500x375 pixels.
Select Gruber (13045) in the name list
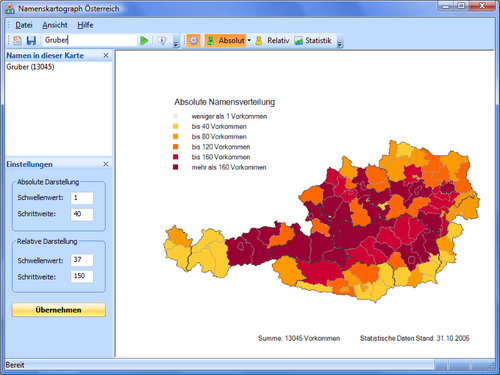[30, 67]
